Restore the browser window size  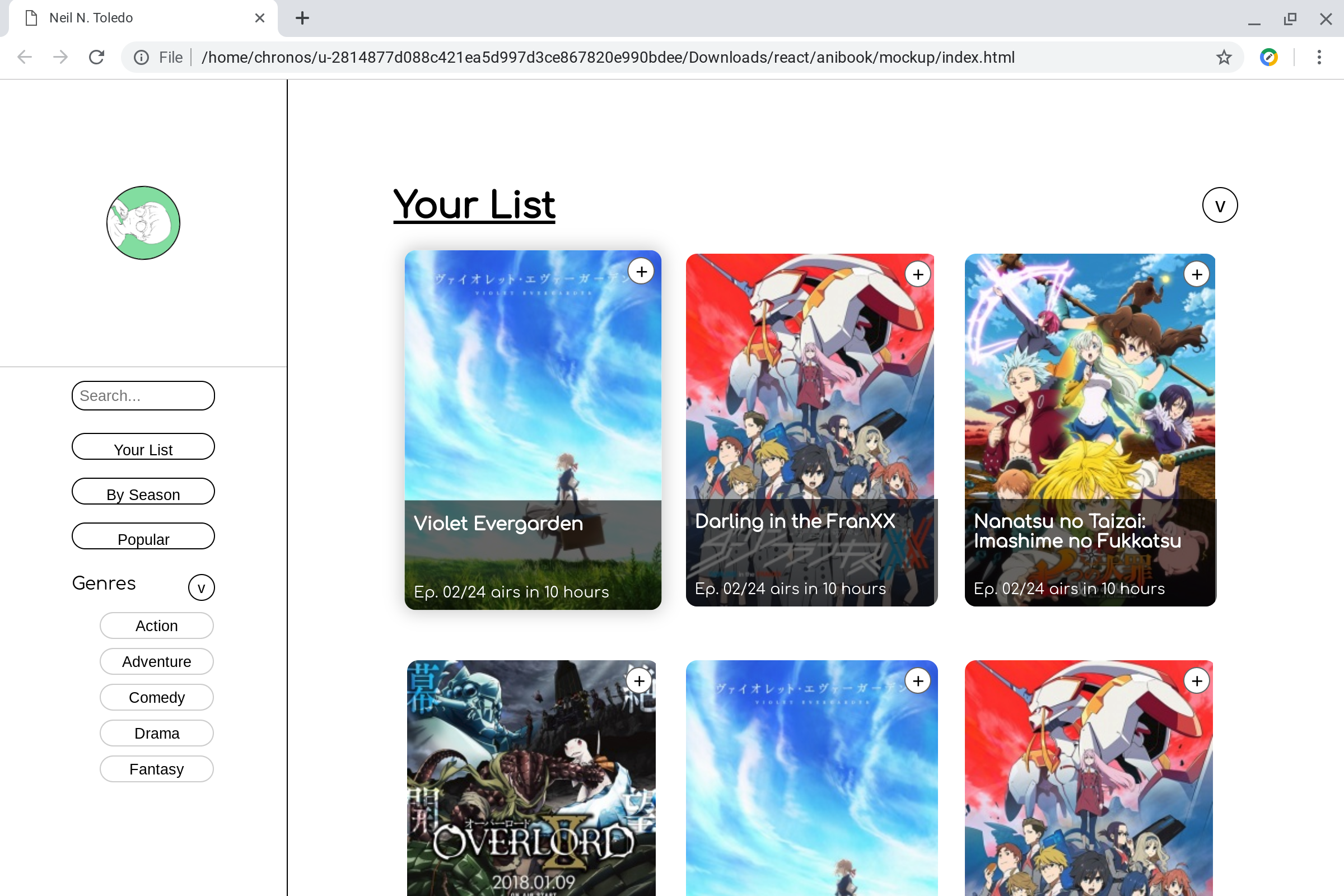[x=1290, y=18]
